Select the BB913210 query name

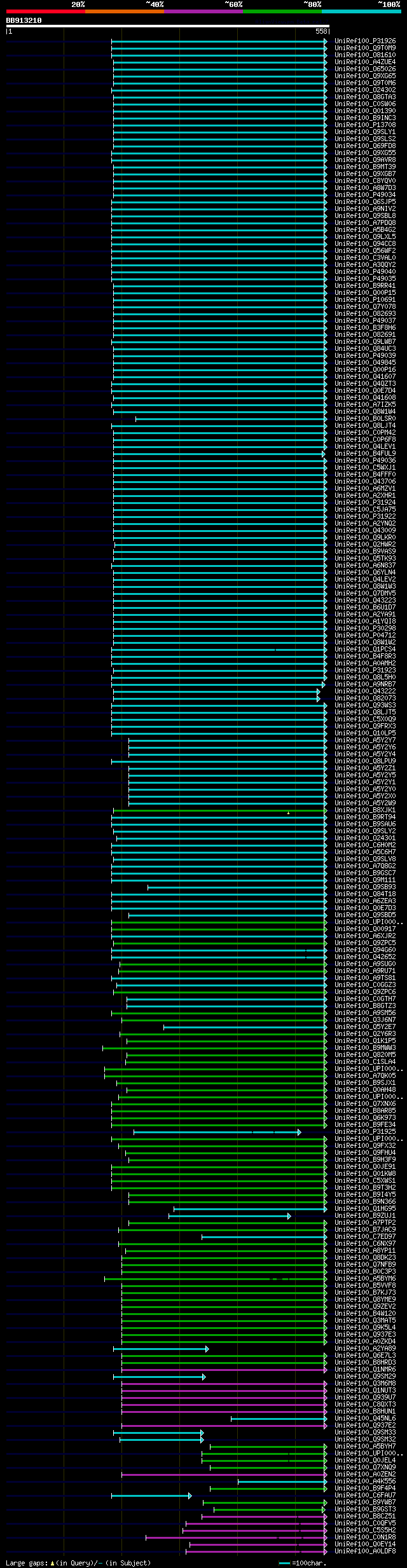(x=24, y=20)
